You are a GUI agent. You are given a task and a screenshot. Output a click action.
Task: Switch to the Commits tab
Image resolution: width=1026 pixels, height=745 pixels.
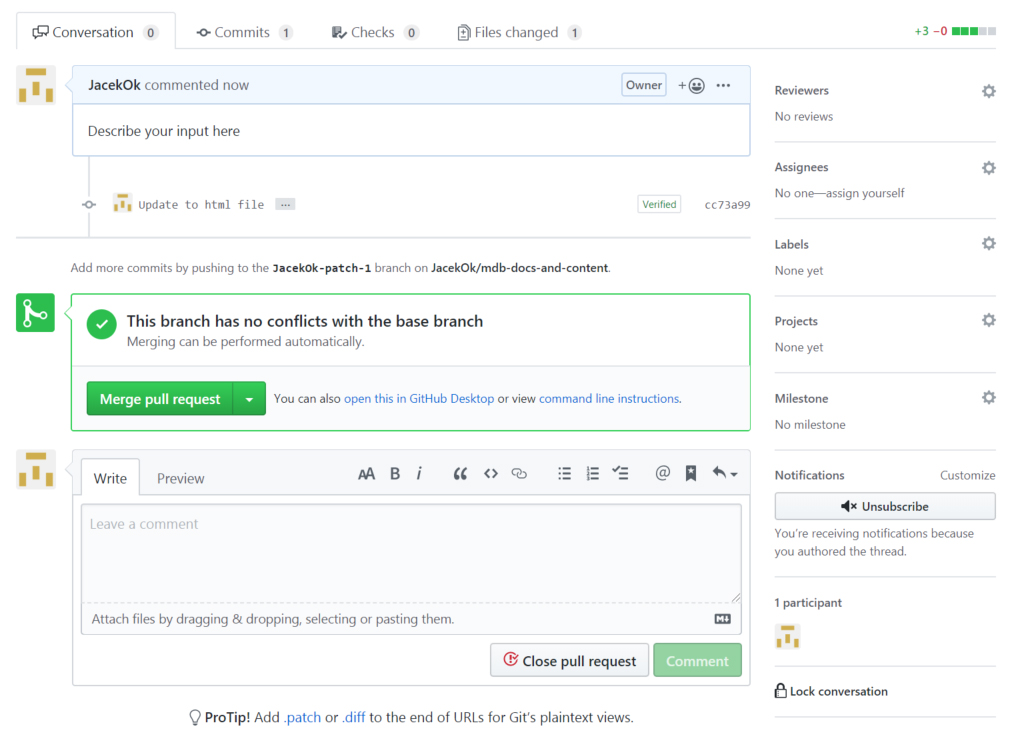coord(244,32)
